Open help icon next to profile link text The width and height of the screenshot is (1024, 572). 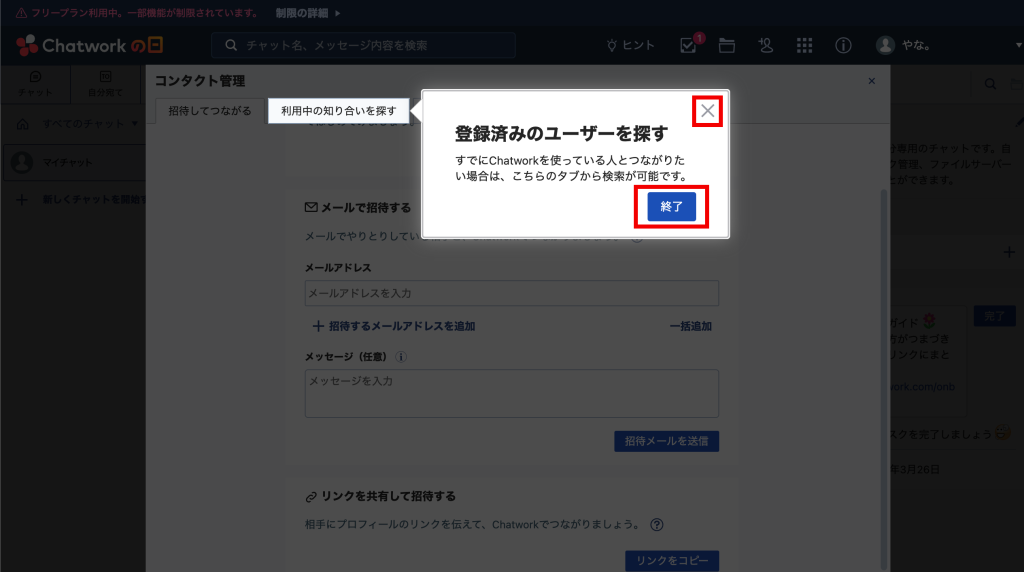(x=657, y=524)
